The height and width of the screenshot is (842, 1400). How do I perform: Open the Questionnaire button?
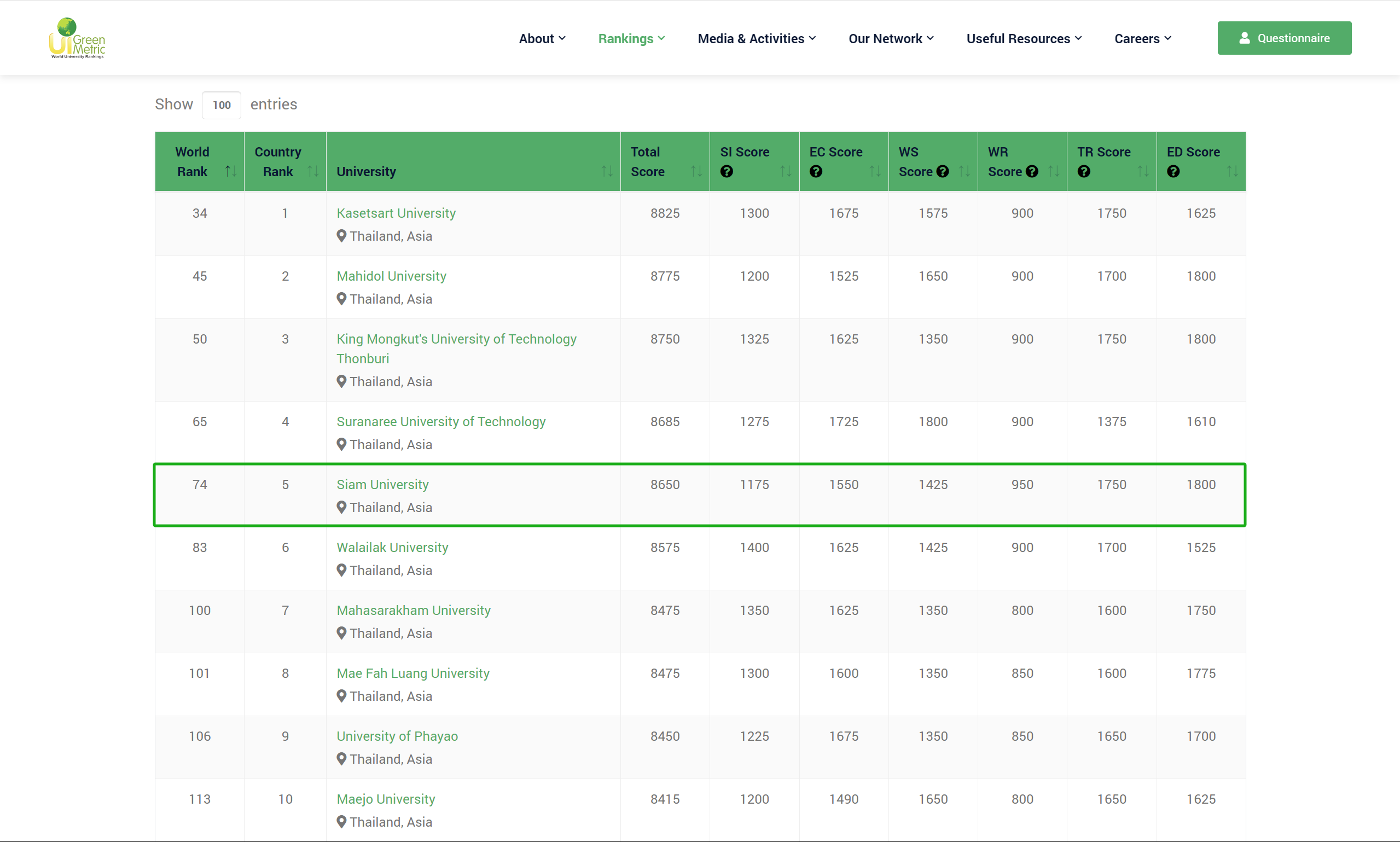(1284, 38)
